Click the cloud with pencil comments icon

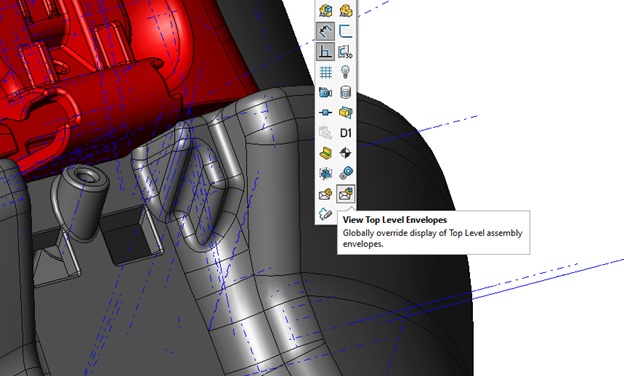click(326, 214)
